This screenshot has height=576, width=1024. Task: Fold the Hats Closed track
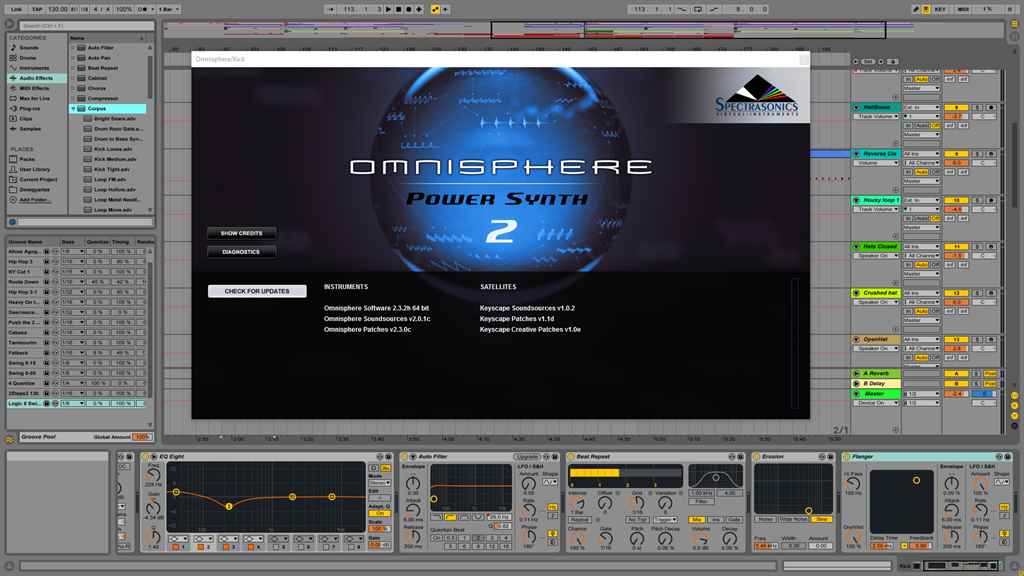(x=857, y=247)
